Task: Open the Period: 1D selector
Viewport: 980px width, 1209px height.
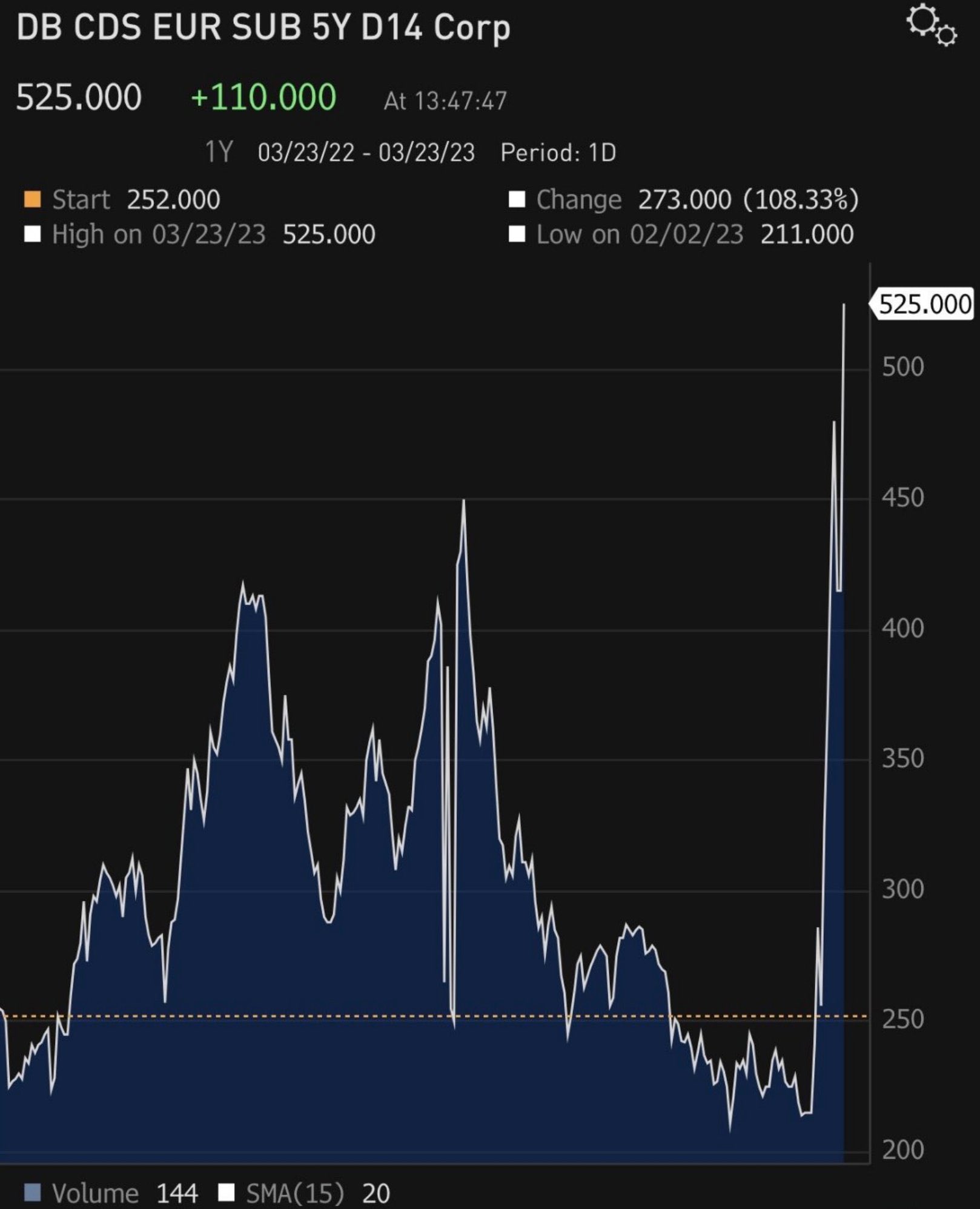Action: [558, 153]
